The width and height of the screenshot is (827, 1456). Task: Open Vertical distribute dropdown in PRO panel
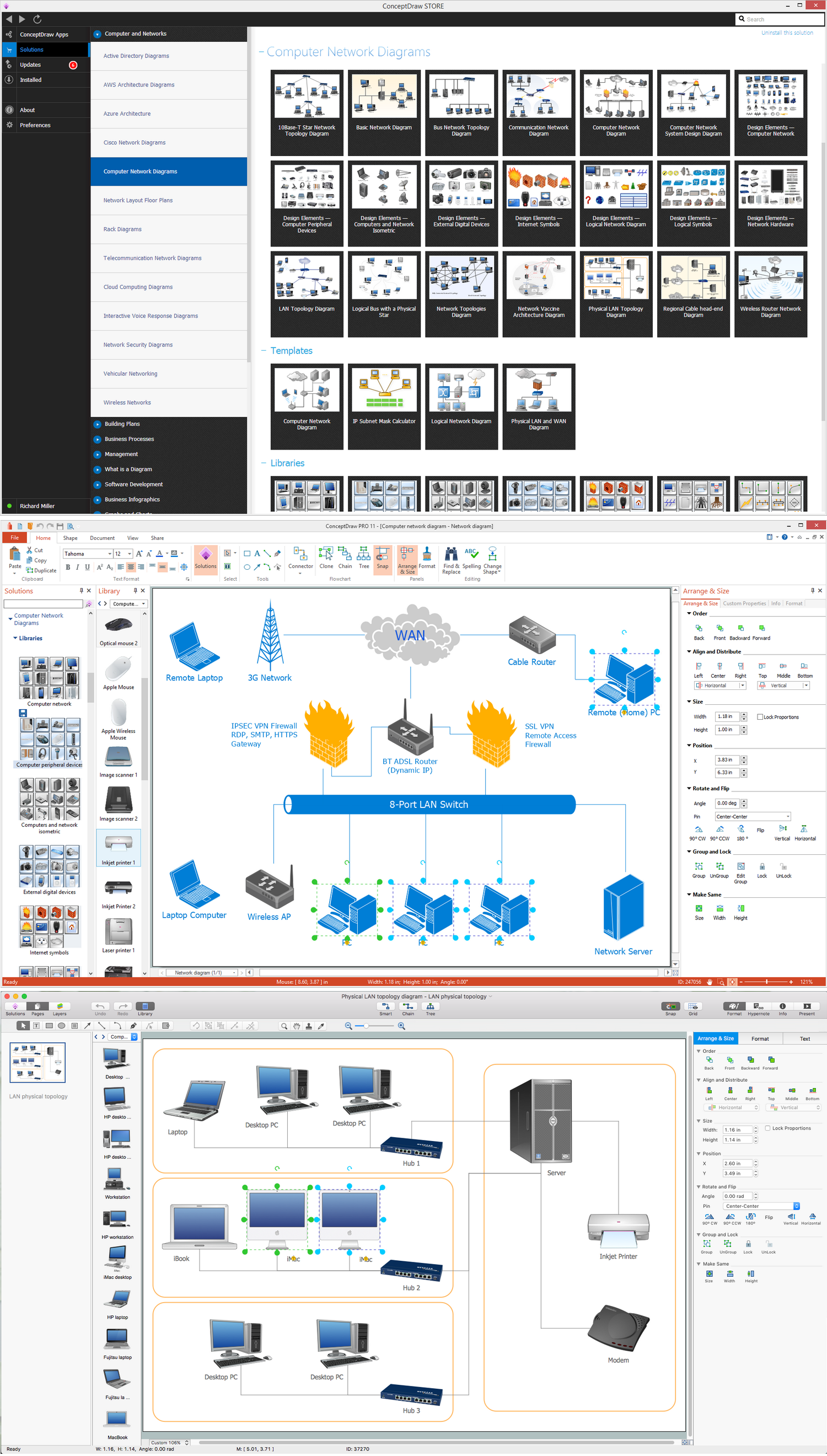[x=805, y=686]
